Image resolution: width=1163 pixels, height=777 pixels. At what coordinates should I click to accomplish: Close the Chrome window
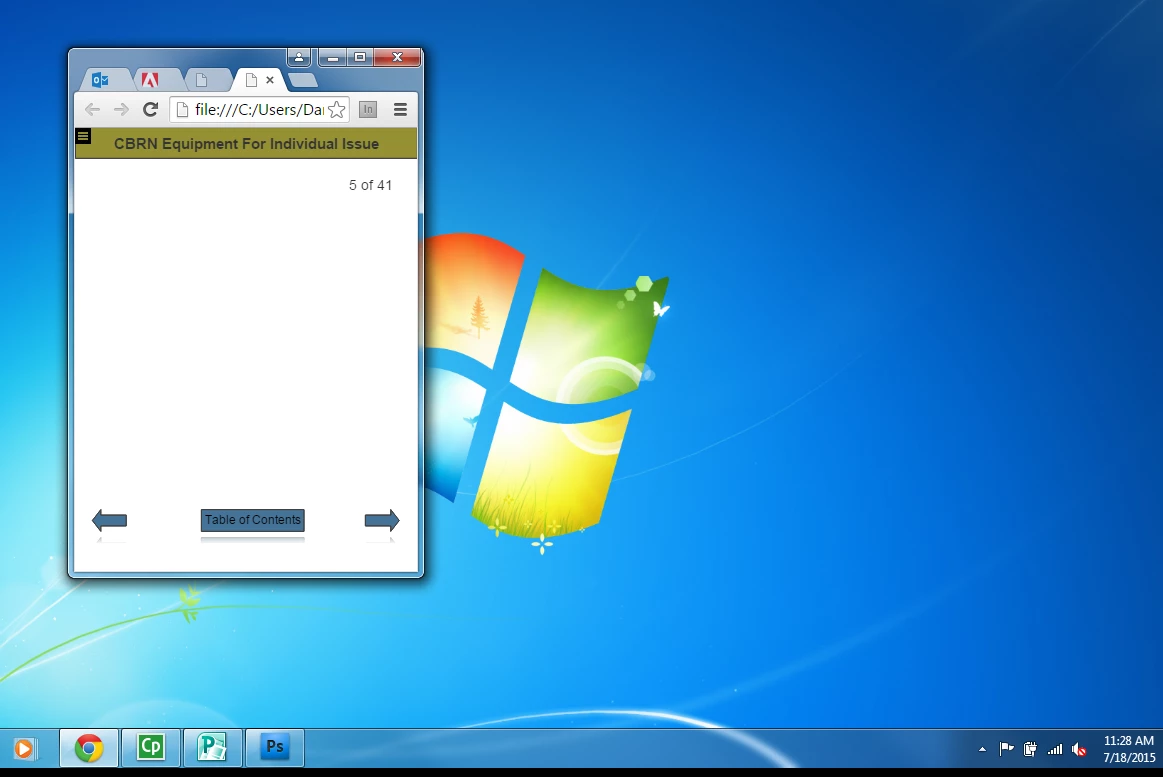point(398,57)
